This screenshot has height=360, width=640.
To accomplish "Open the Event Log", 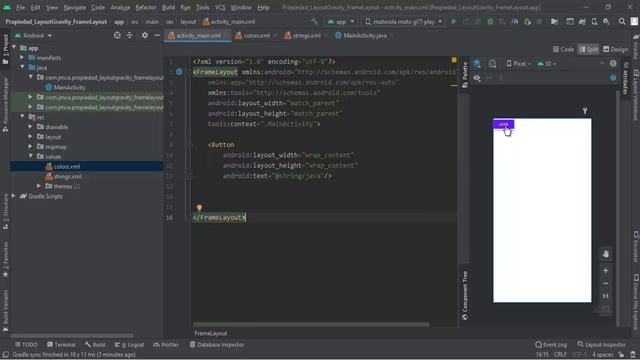I will click(x=551, y=345).
